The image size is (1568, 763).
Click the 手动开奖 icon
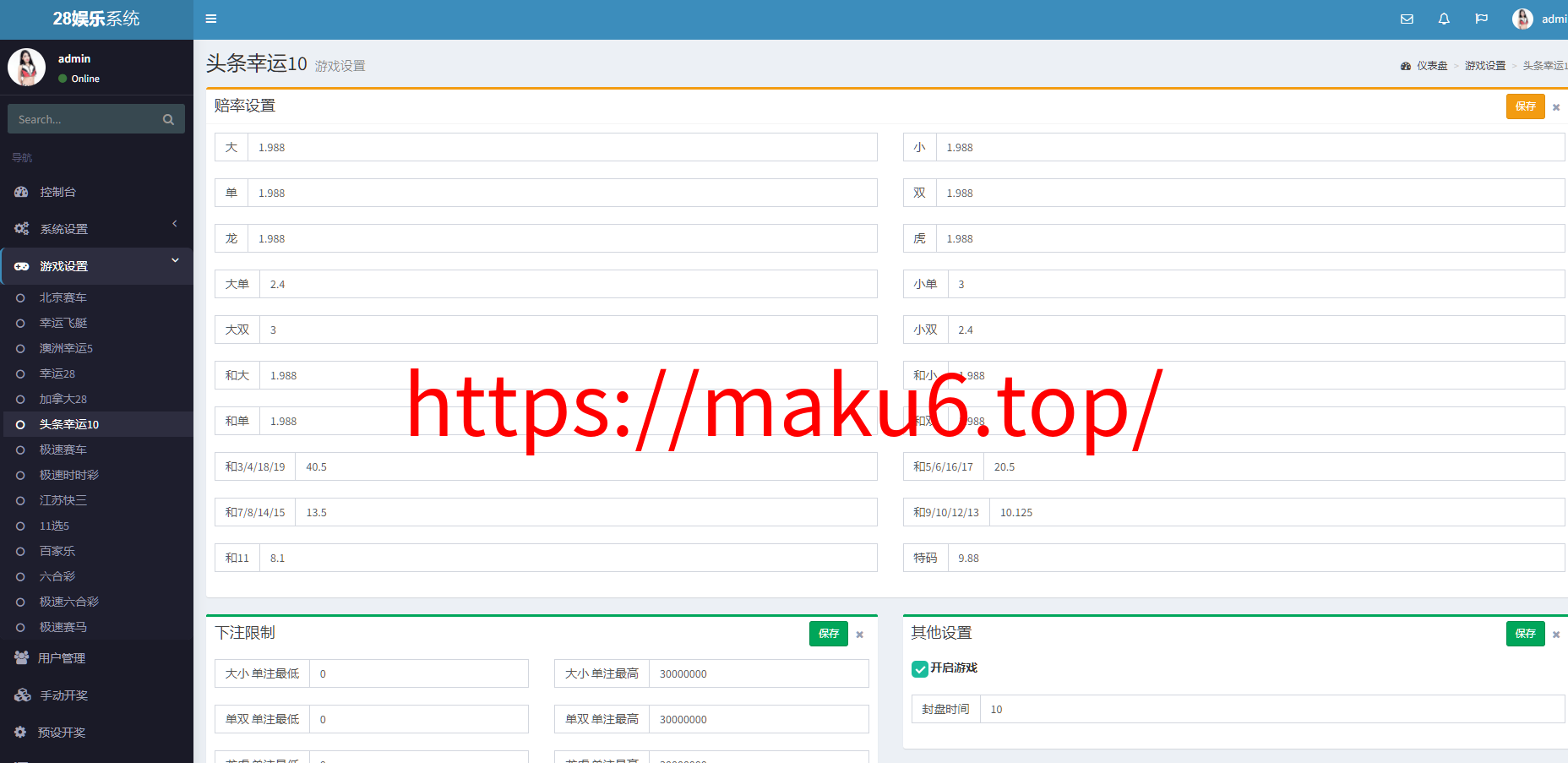[x=22, y=695]
